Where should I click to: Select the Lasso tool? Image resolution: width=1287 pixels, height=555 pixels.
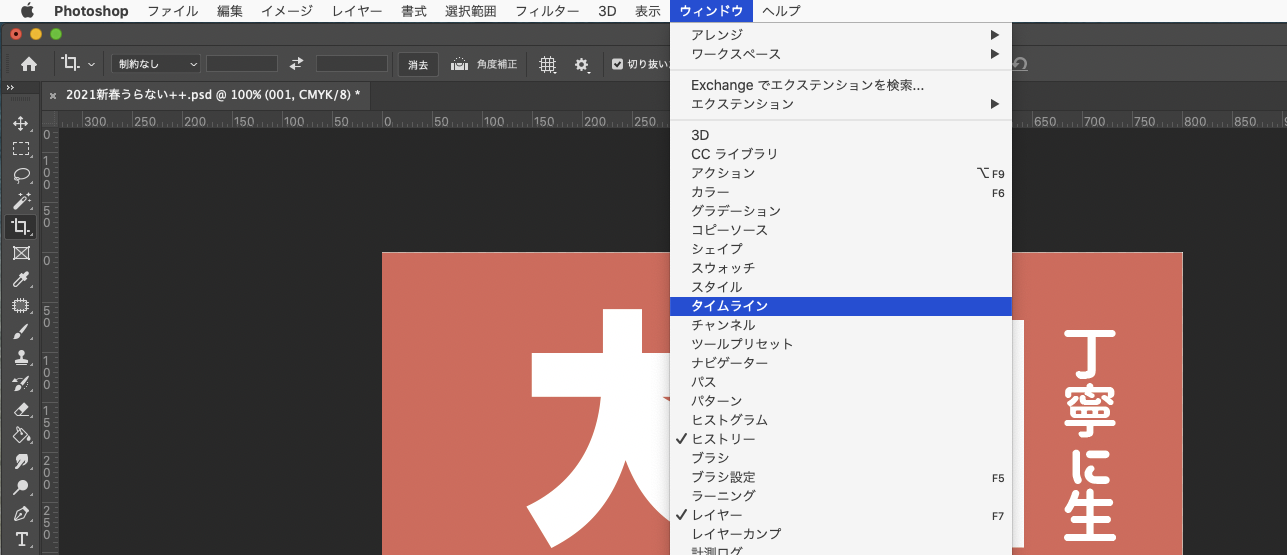coord(21,175)
